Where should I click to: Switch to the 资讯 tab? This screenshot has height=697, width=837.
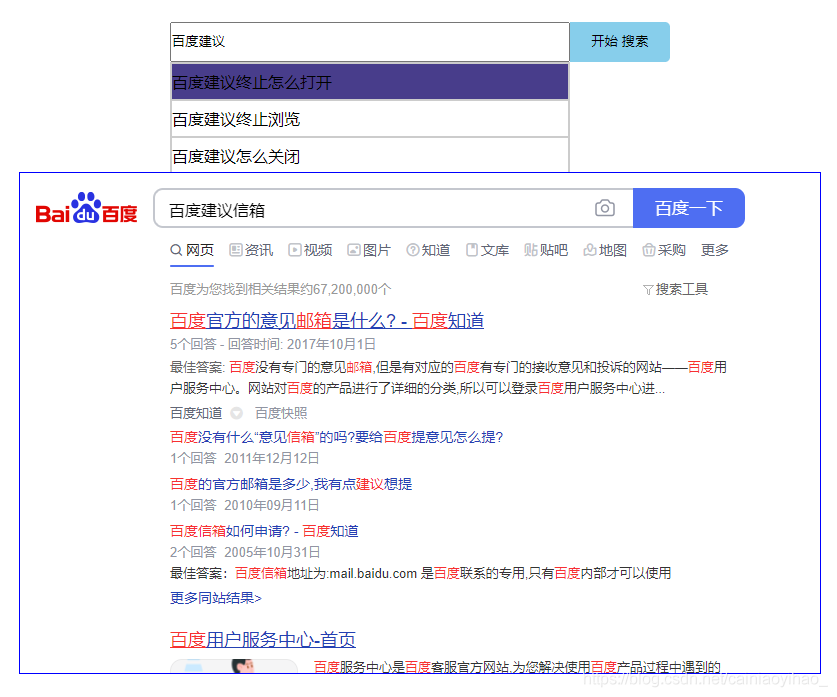[251, 250]
